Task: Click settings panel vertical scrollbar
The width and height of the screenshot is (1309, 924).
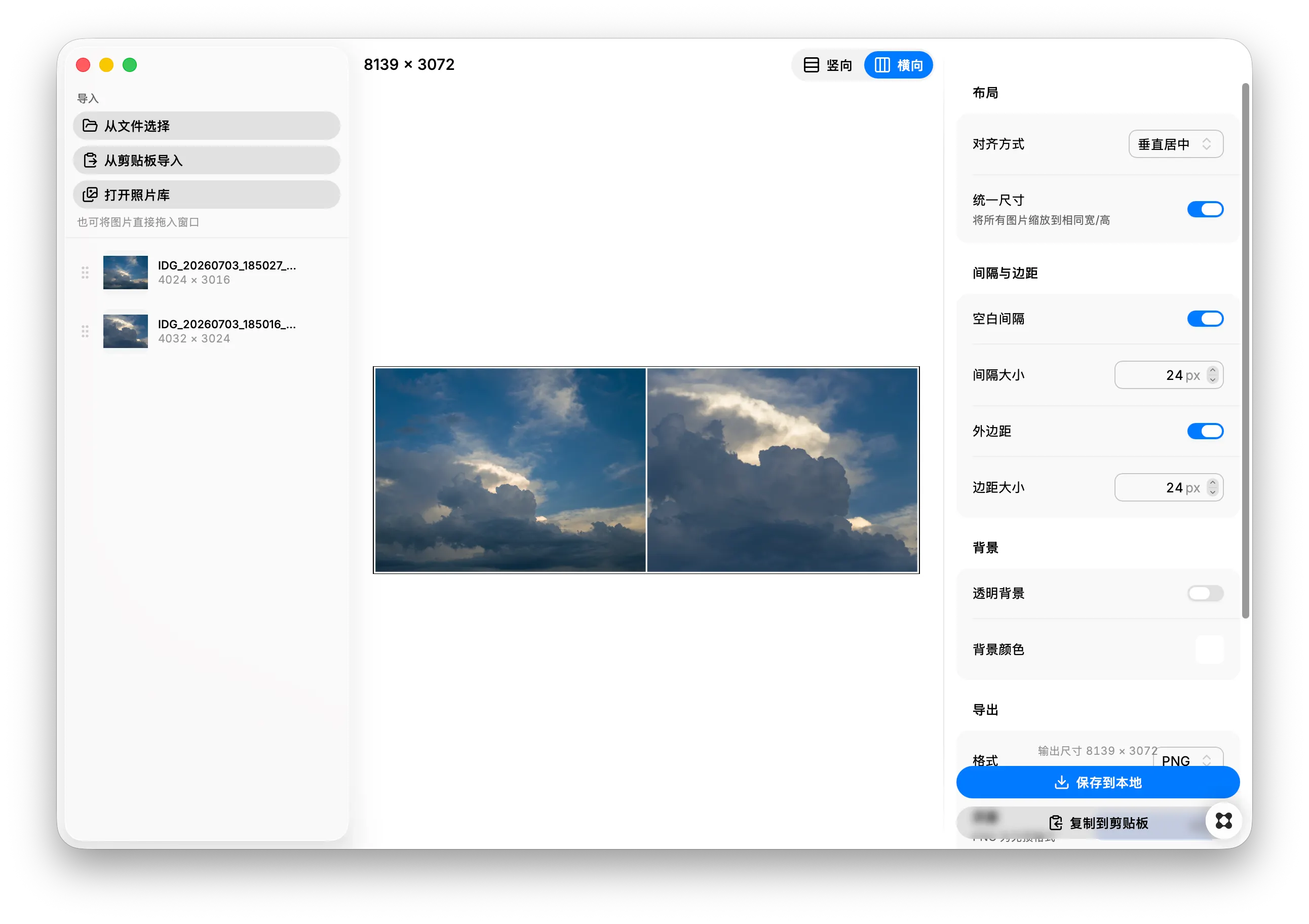Action: pos(1246,351)
